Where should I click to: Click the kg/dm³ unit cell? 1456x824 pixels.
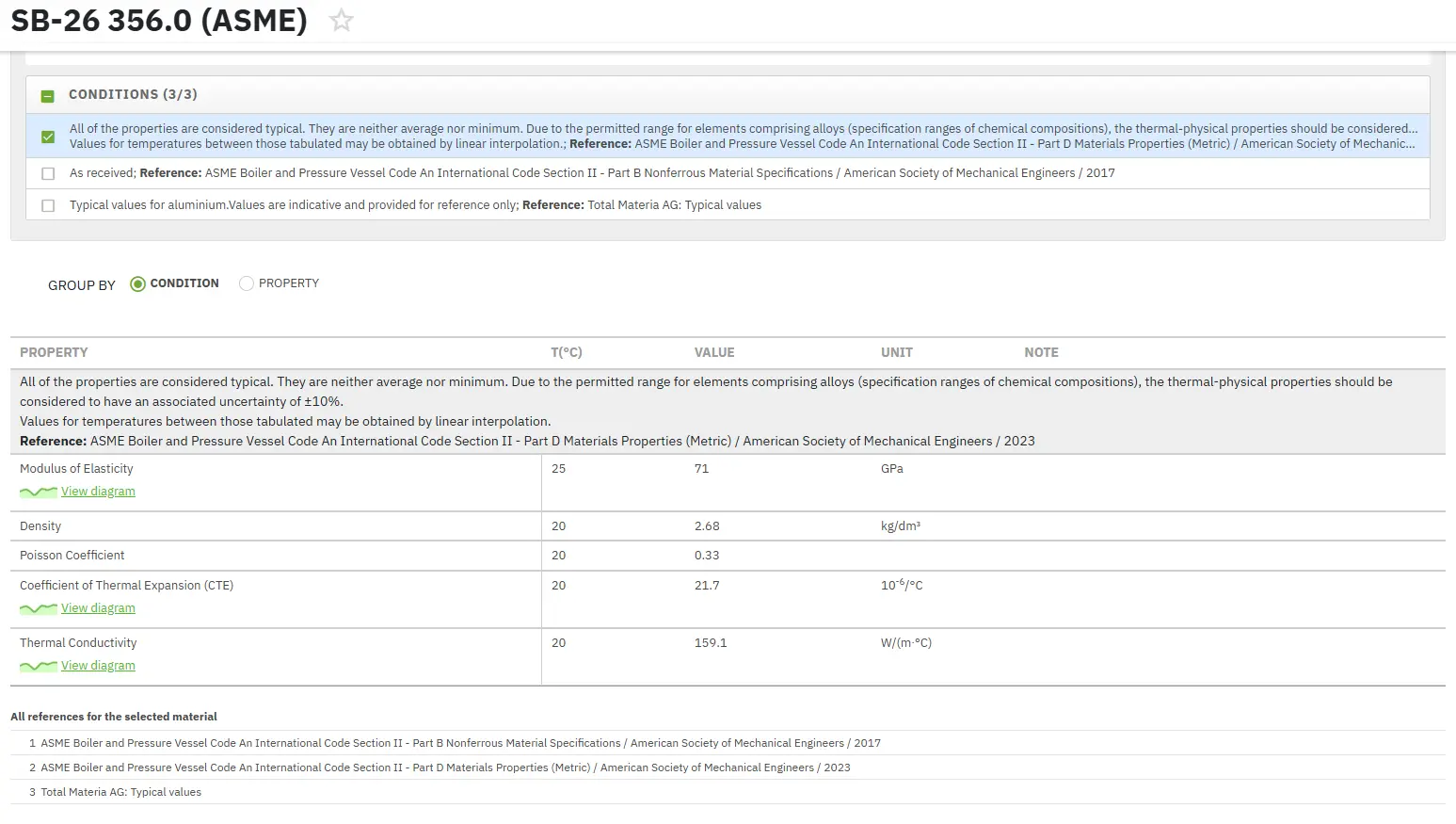click(901, 526)
